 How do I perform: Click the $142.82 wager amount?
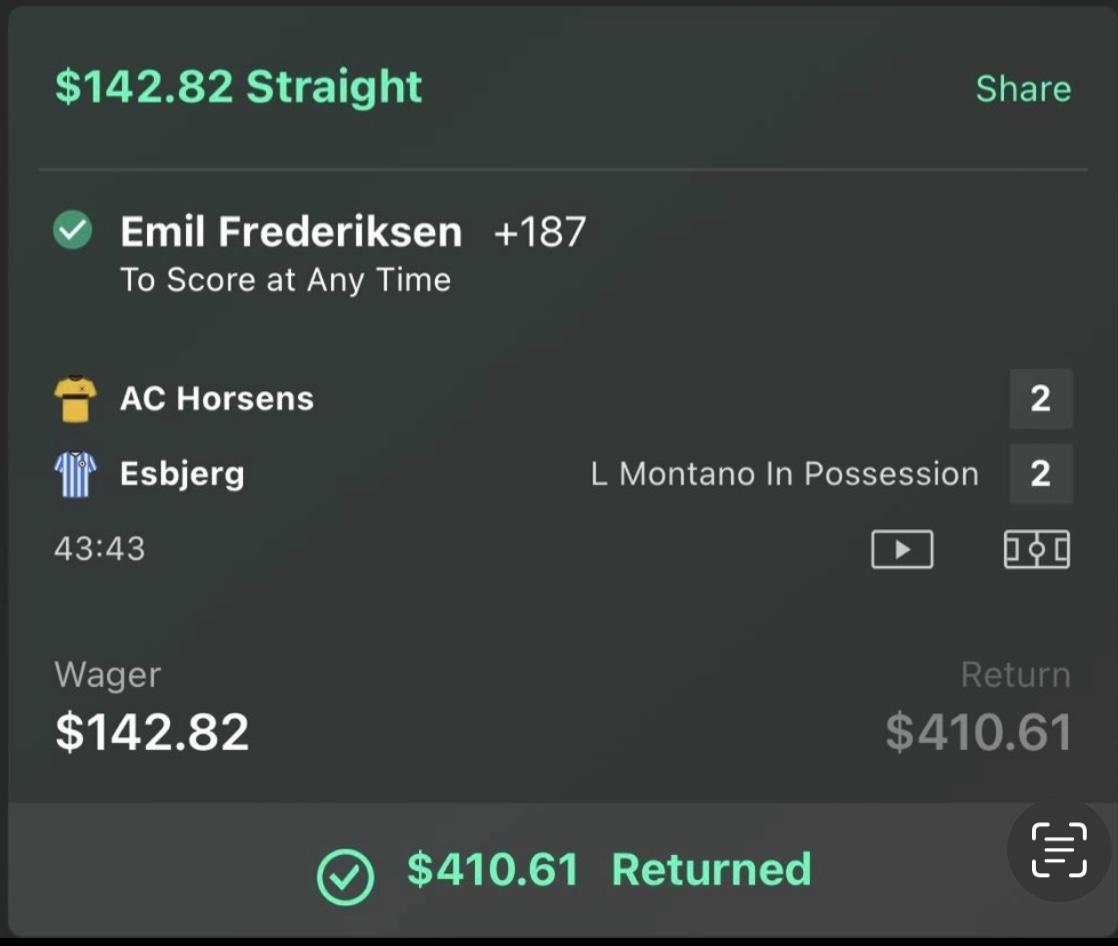click(x=152, y=732)
